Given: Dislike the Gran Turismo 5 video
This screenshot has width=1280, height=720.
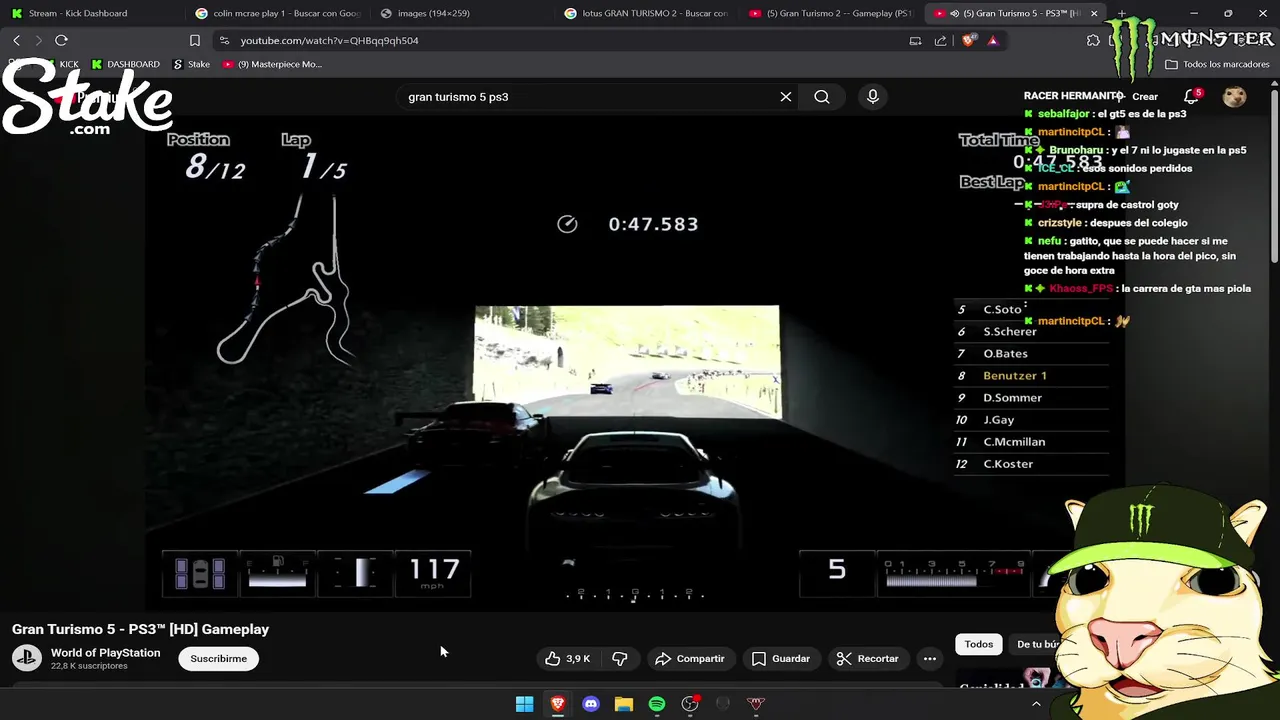Looking at the screenshot, I should tap(620, 658).
